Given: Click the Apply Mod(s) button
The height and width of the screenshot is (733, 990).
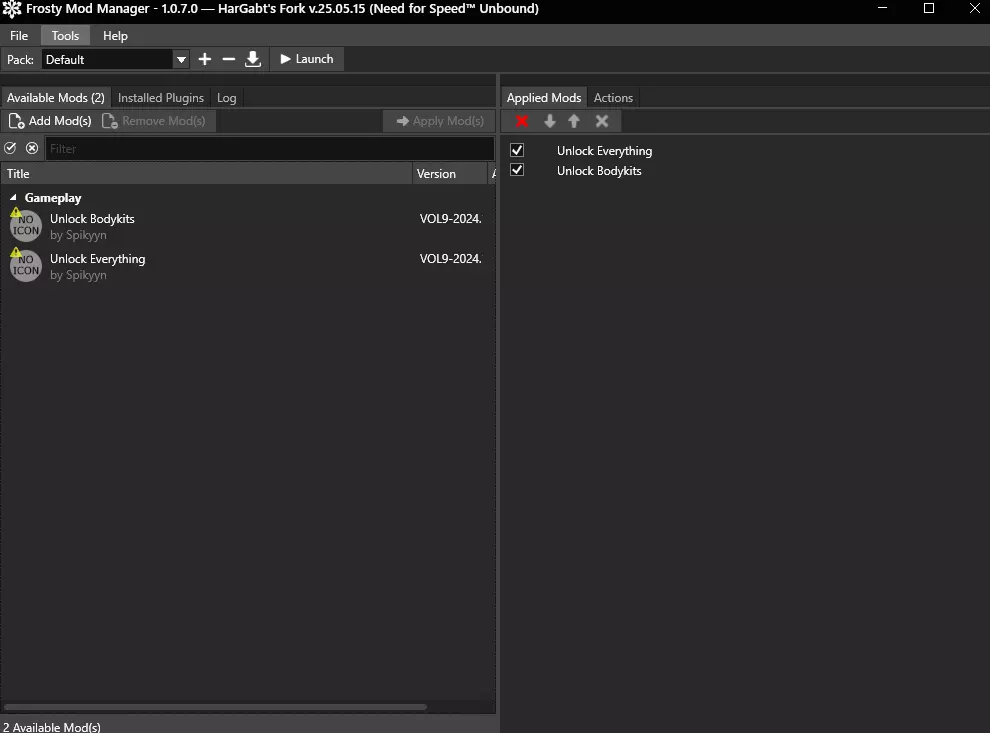Looking at the screenshot, I should coord(439,121).
